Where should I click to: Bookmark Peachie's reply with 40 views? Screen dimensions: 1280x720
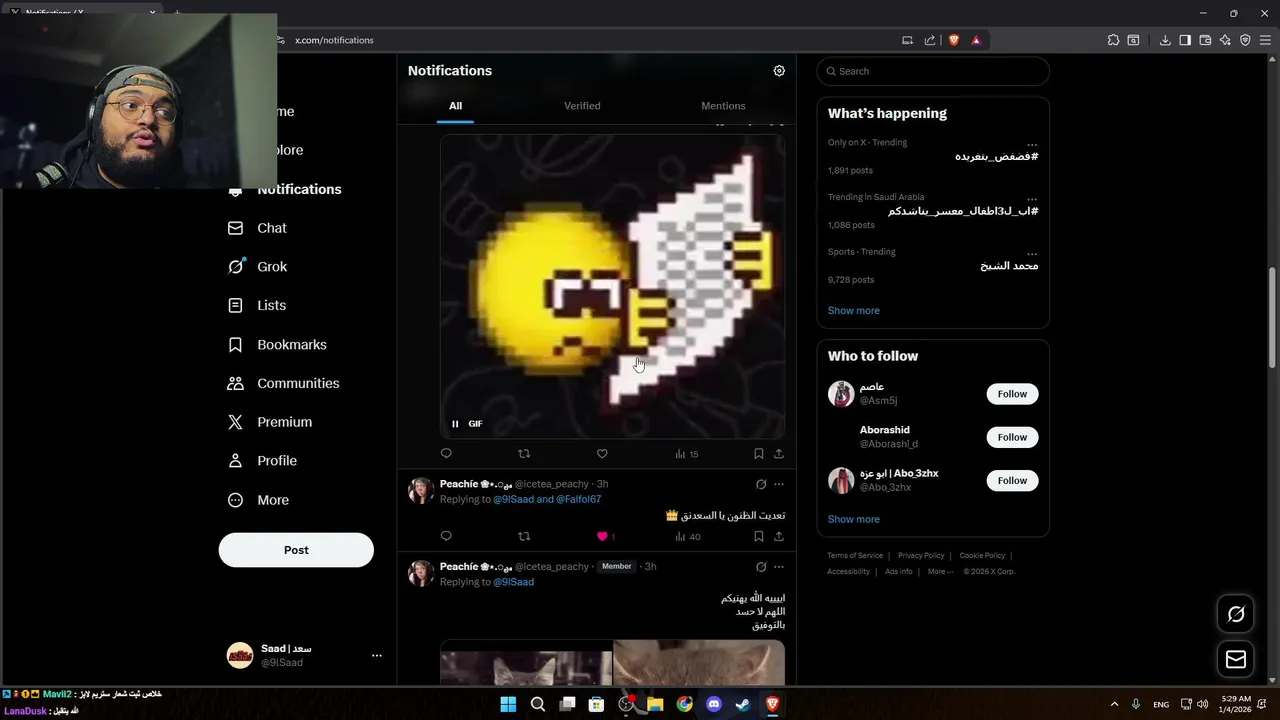click(x=759, y=537)
